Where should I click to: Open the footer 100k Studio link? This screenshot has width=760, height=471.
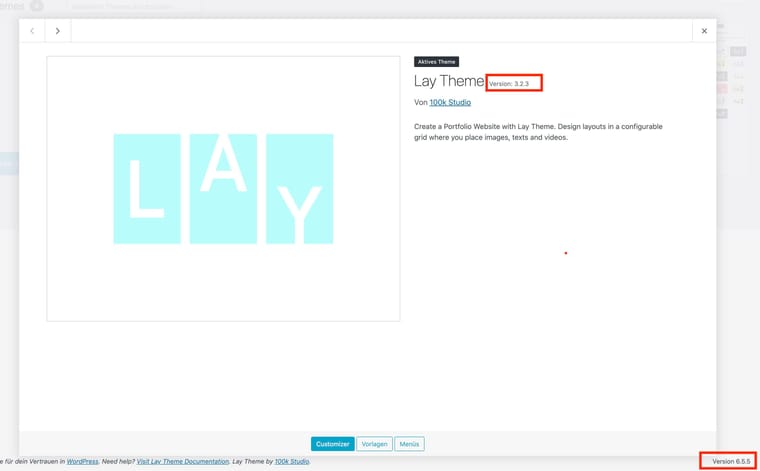tap(292, 462)
